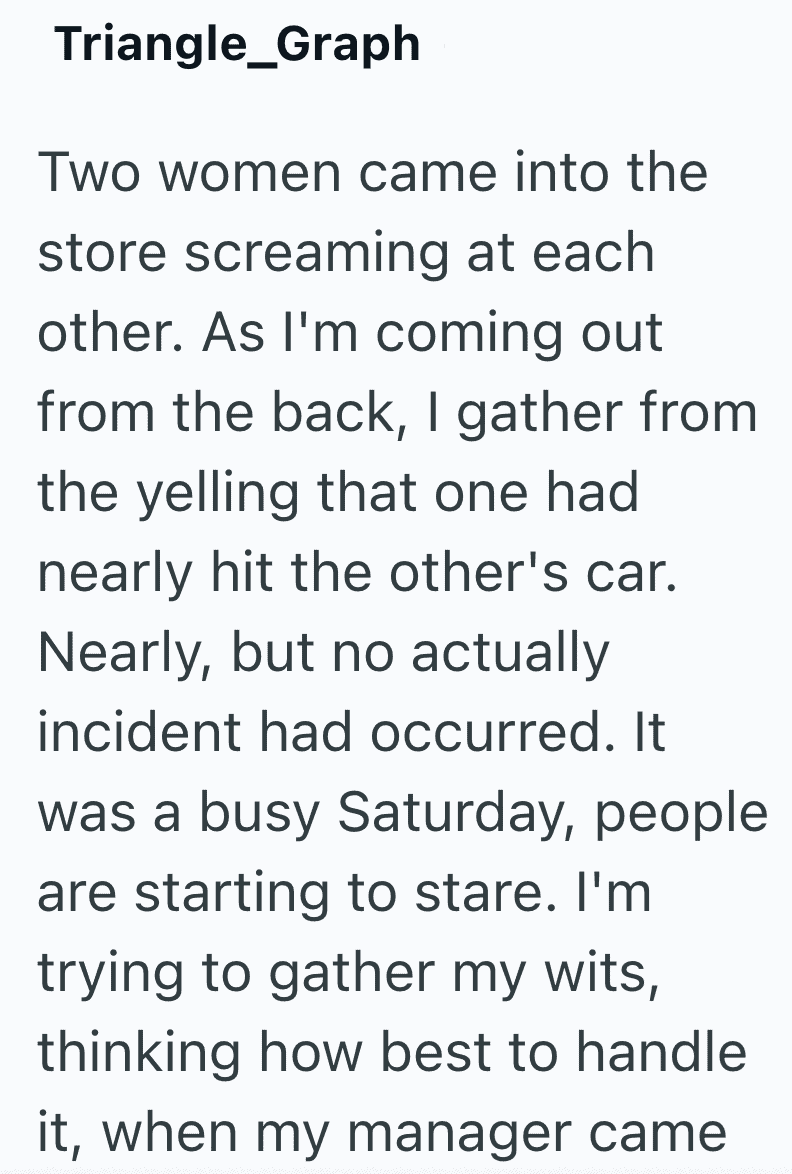The width and height of the screenshot is (792, 1174).
Task: Click the word 'people' after Saturday
Action: point(682,815)
